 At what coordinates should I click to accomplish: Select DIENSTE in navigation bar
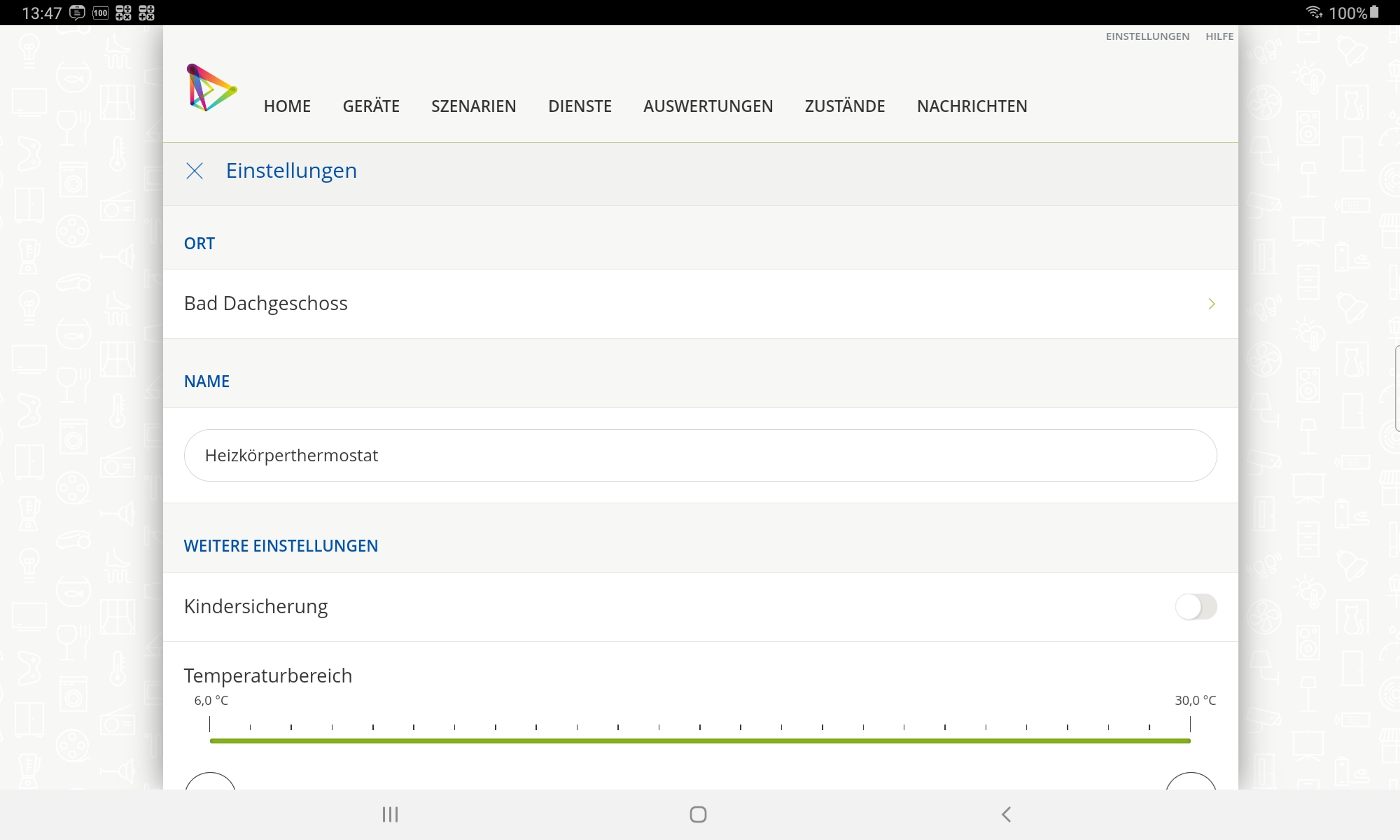[x=580, y=106]
